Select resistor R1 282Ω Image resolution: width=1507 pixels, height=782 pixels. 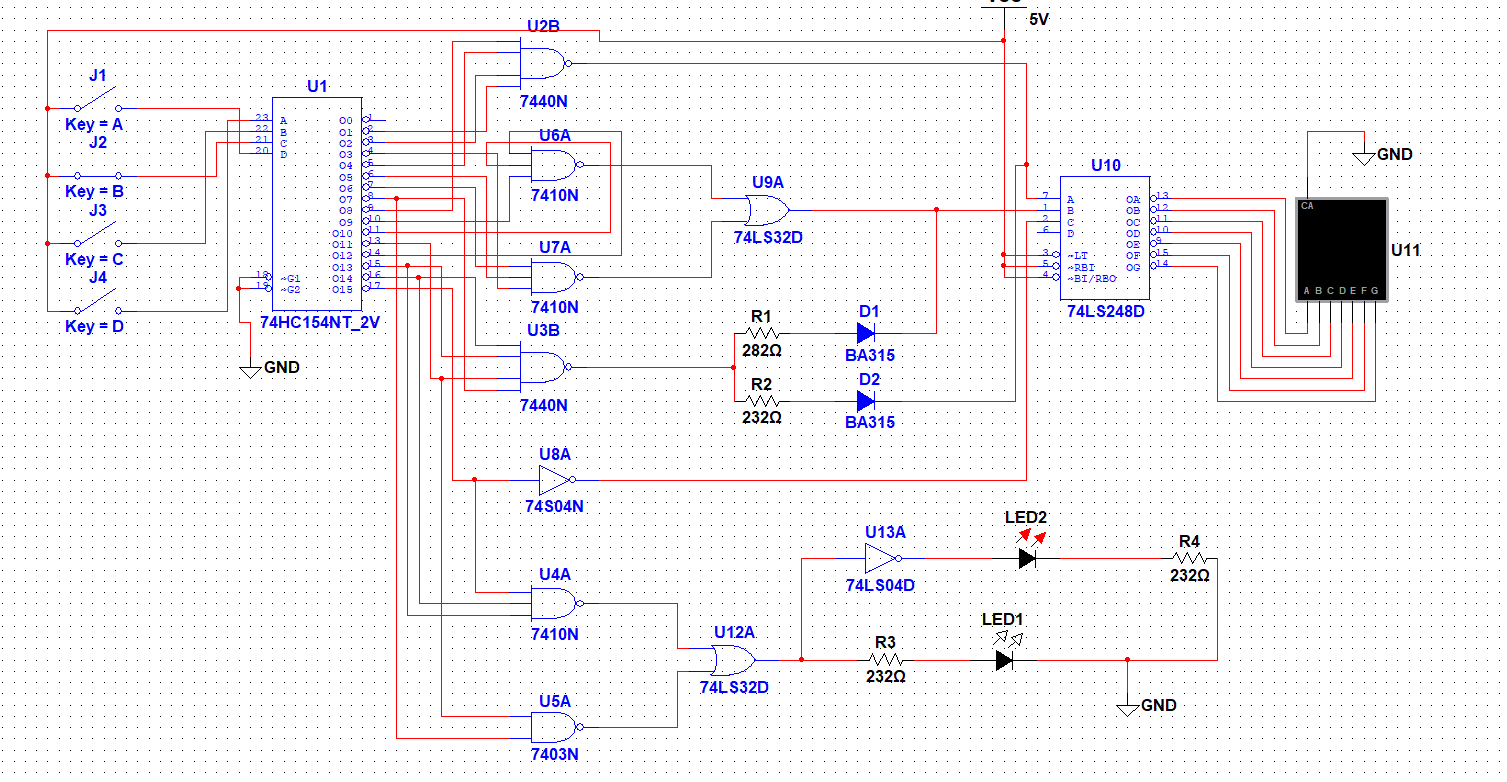point(761,333)
